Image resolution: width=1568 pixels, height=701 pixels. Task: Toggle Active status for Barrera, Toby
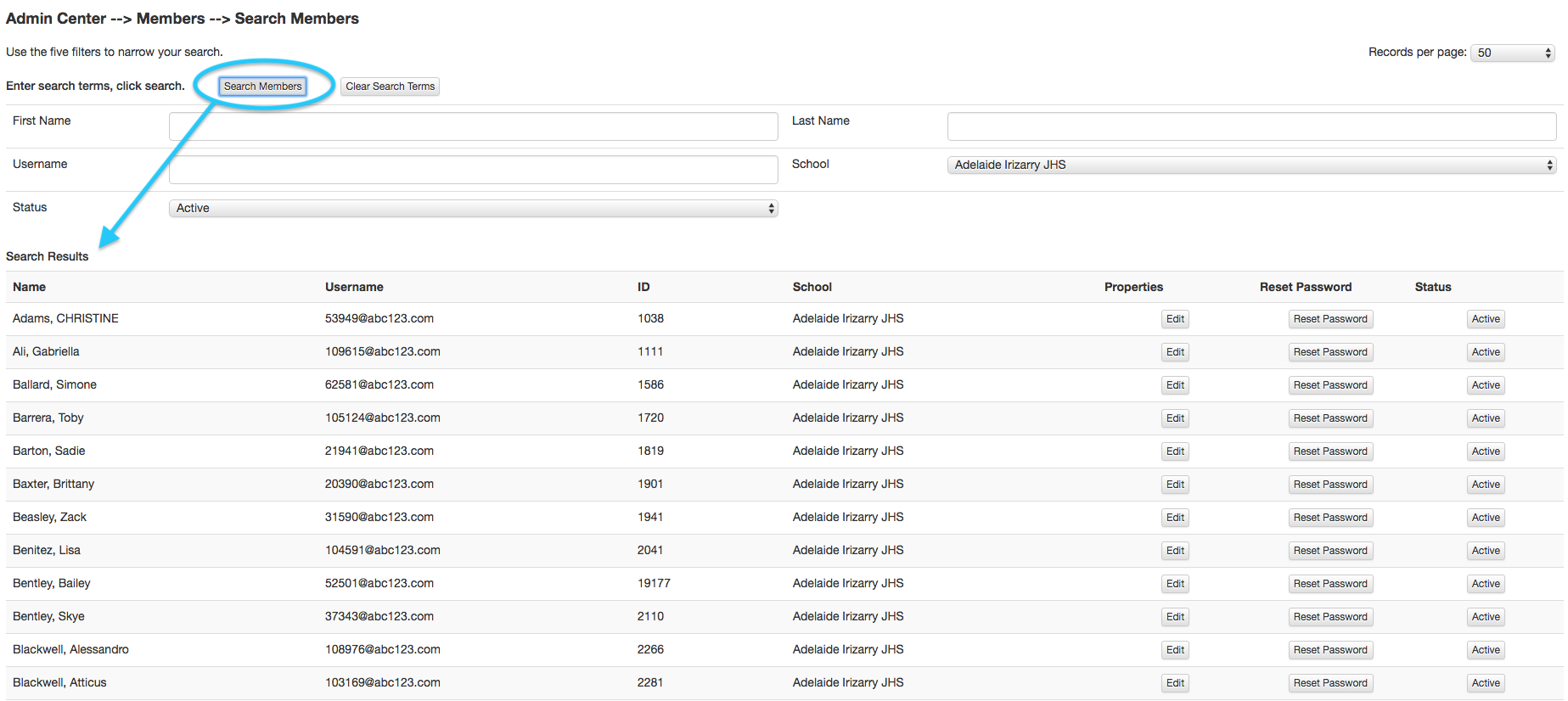pyautogui.click(x=1486, y=418)
